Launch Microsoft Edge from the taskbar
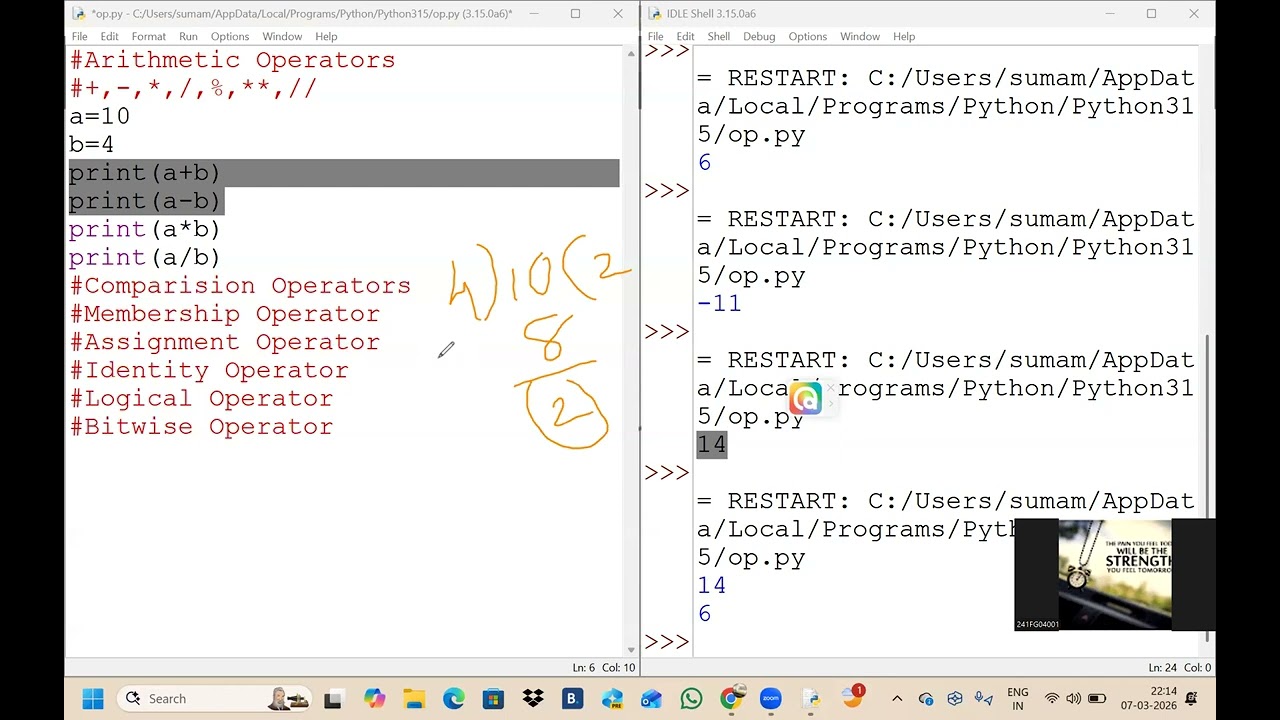Image resolution: width=1280 pixels, height=720 pixels. click(x=453, y=698)
